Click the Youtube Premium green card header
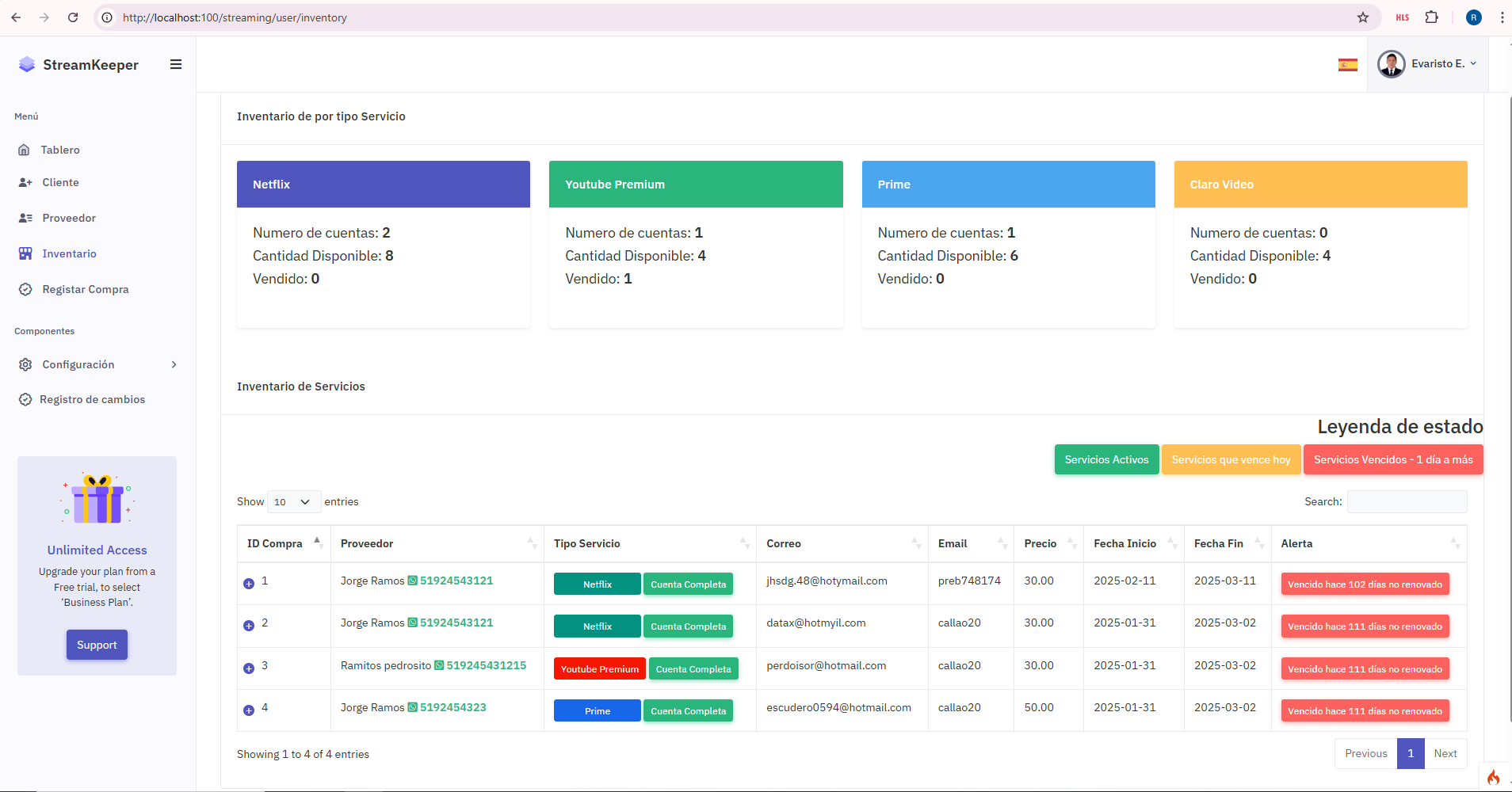Image resolution: width=1512 pixels, height=792 pixels. [696, 184]
